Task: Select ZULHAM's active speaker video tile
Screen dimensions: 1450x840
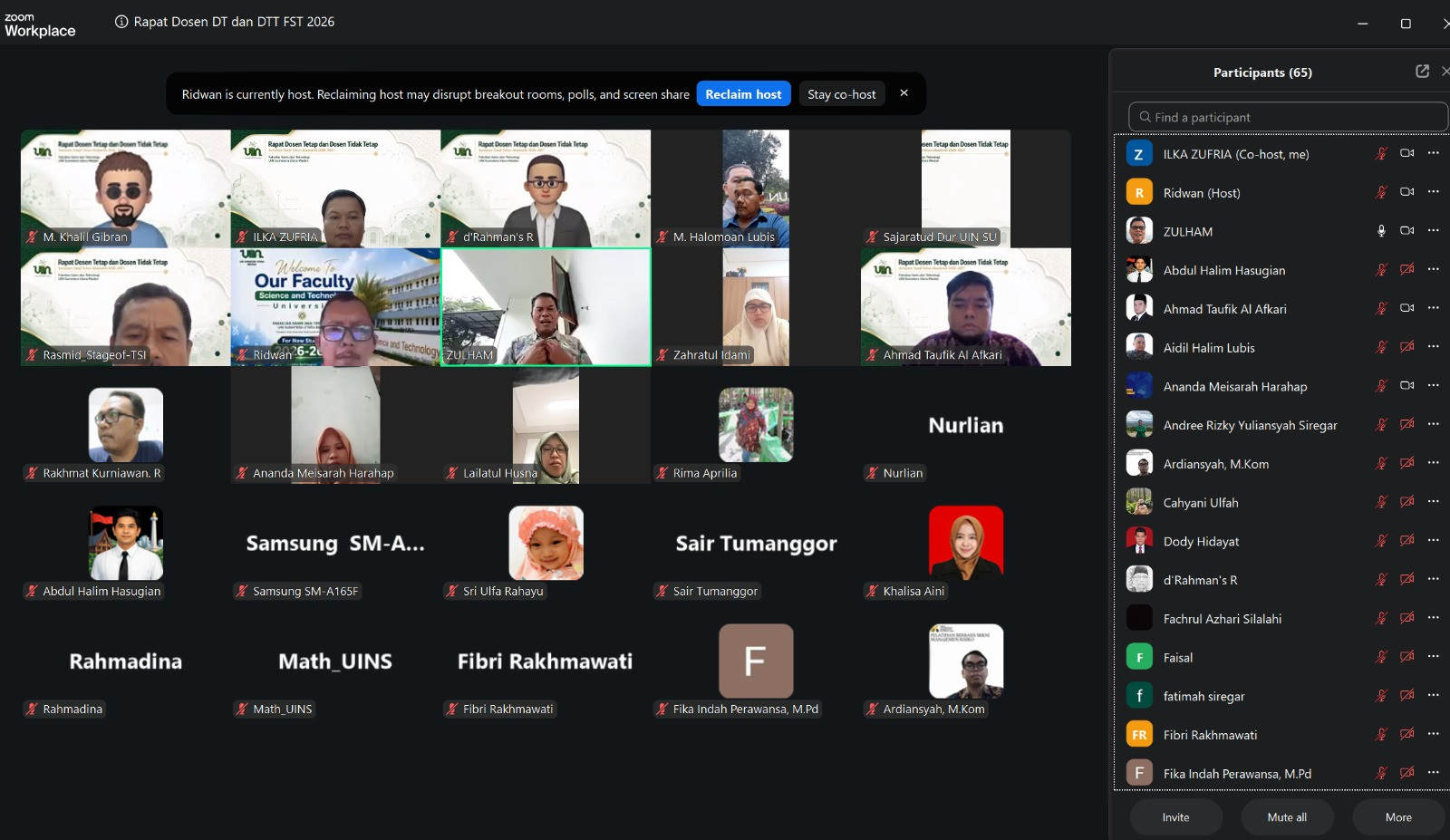Action: (x=546, y=307)
